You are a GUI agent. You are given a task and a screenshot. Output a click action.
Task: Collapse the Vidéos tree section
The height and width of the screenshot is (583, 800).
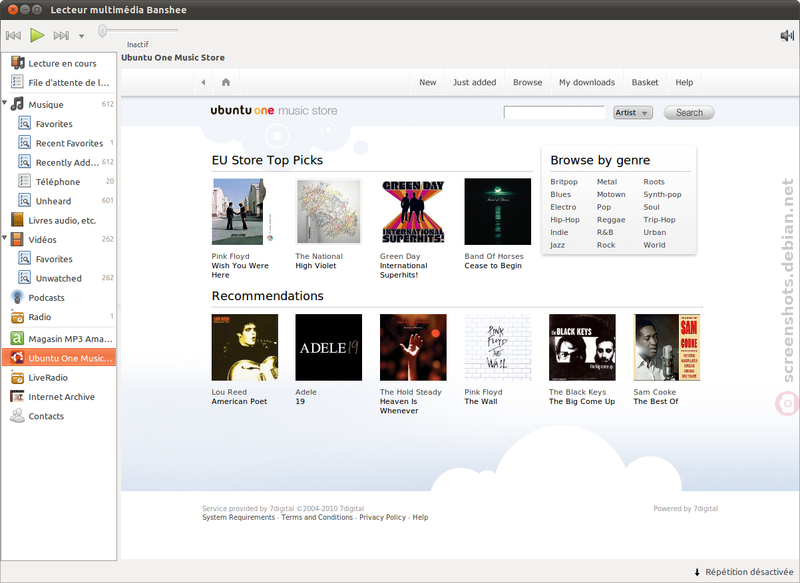pyautogui.click(x=5, y=238)
